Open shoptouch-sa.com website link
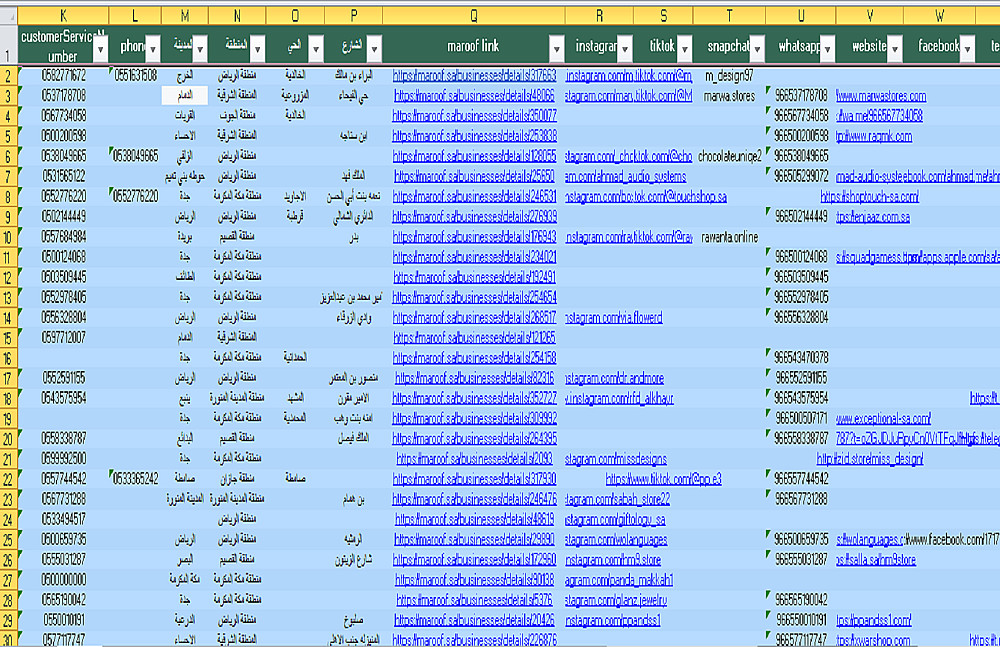The height and width of the screenshot is (647, 1000). pyautogui.click(x=869, y=197)
